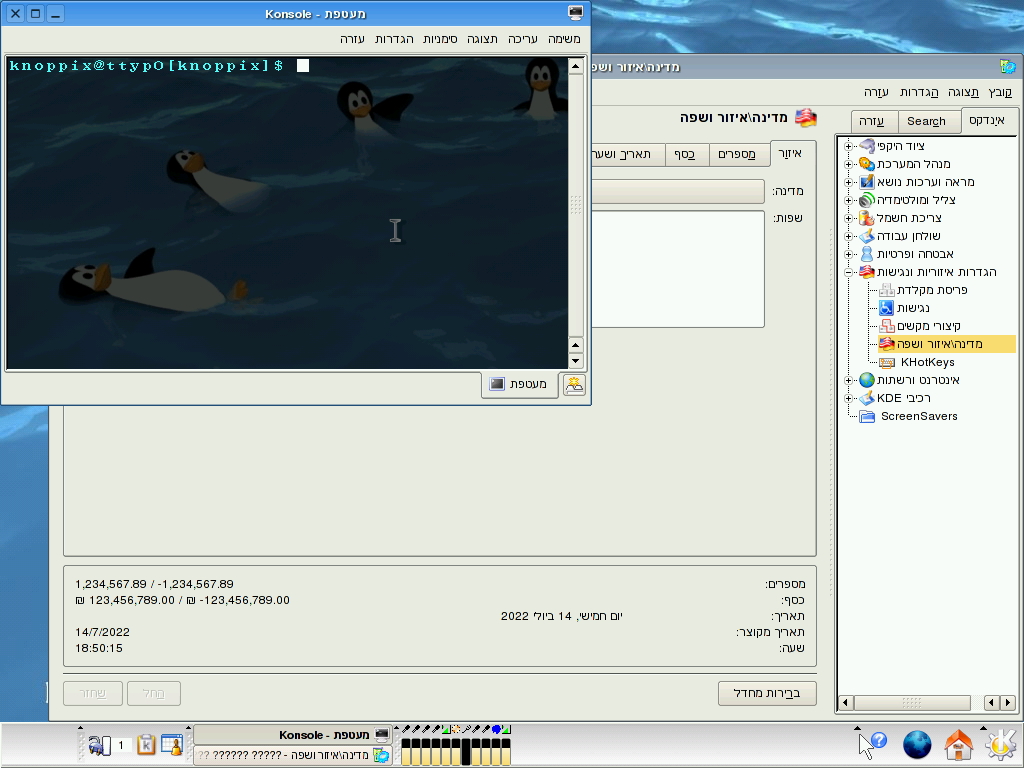
Task: Click the שחזר reset button
Action: [x=93, y=694]
